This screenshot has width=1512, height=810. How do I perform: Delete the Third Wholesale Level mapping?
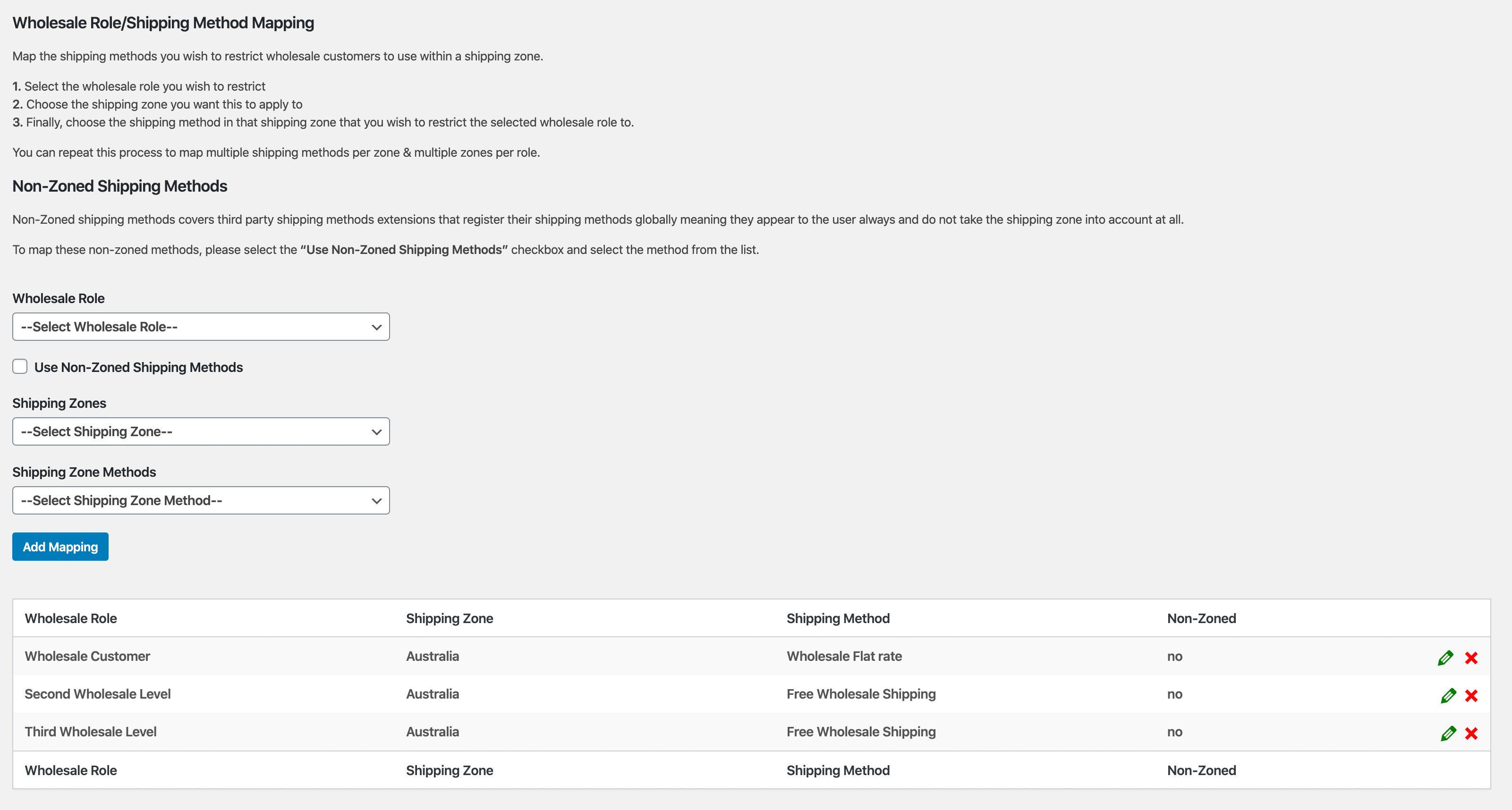pos(1471,733)
